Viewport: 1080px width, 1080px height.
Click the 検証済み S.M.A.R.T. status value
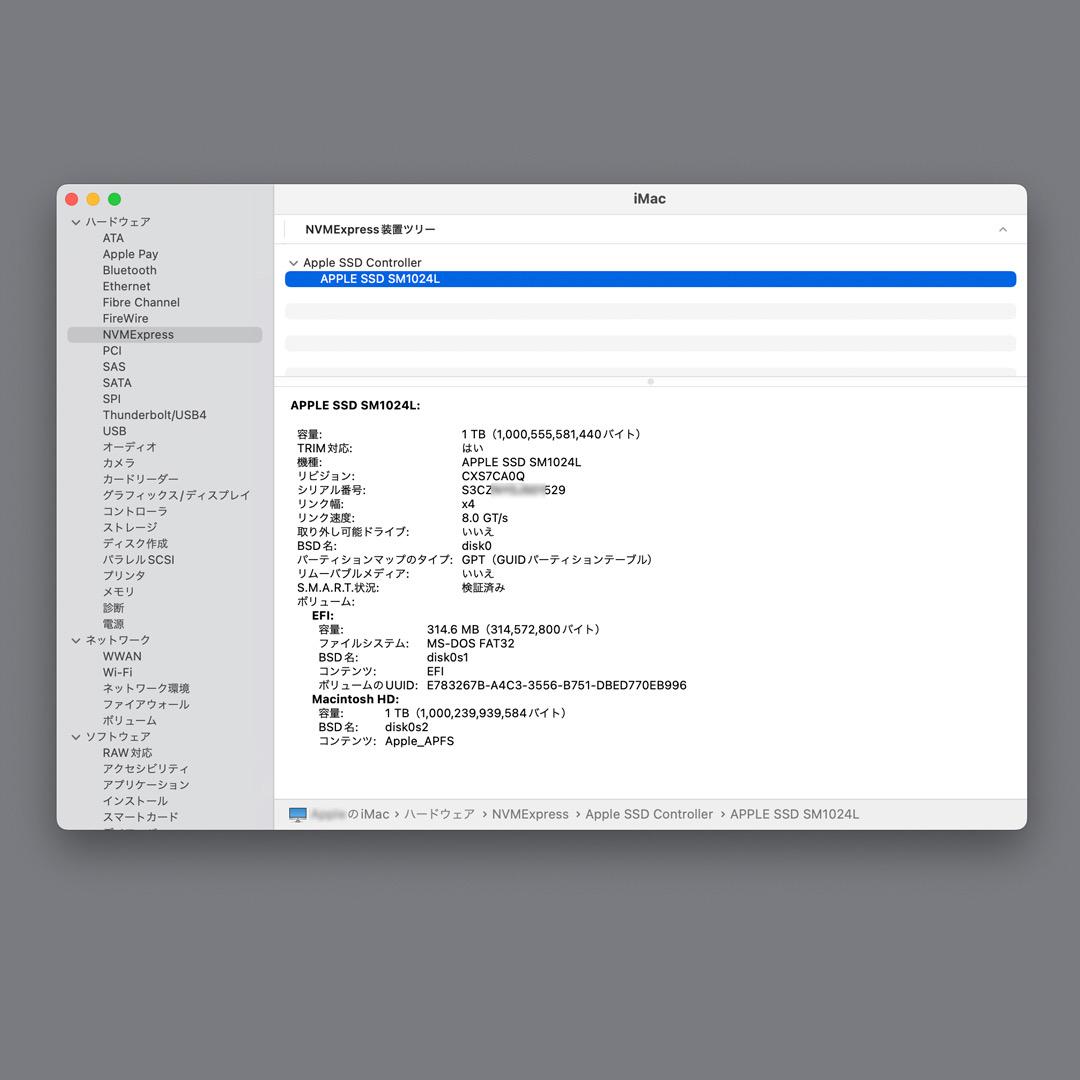coord(483,588)
